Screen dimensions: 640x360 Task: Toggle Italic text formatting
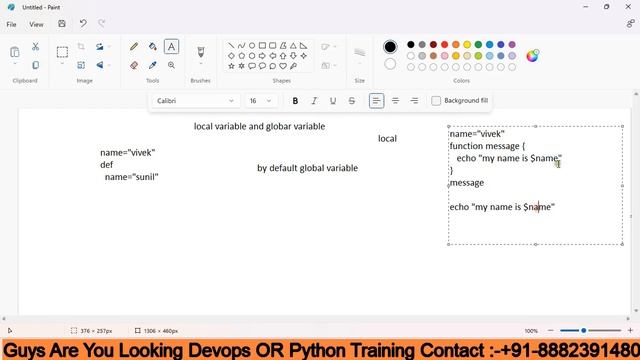(x=314, y=101)
